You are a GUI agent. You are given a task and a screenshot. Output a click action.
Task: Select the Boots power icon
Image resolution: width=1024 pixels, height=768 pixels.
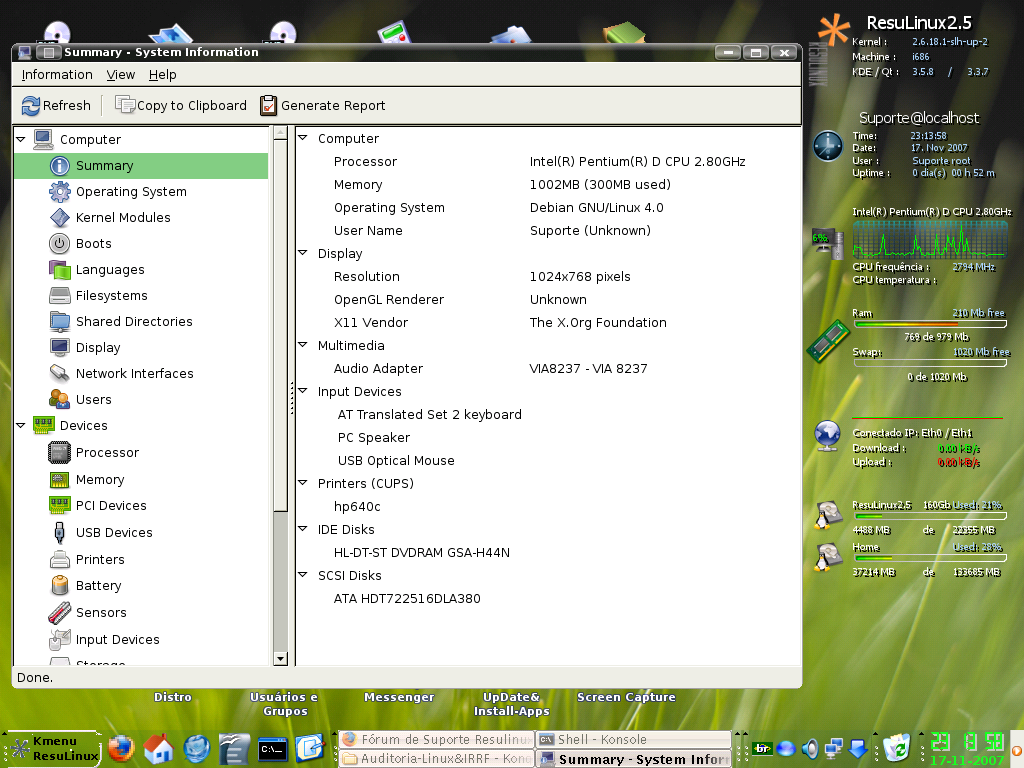[x=59, y=244]
